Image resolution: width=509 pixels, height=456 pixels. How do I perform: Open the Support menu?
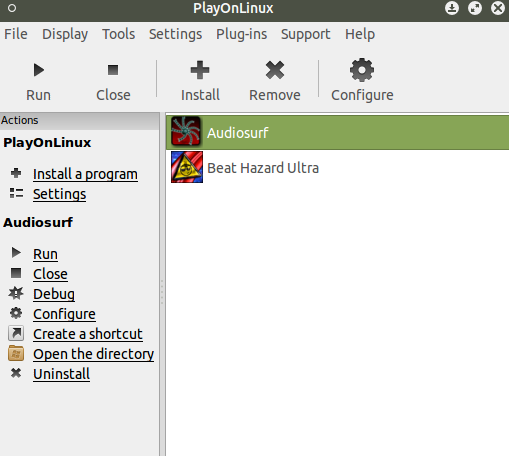click(306, 34)
